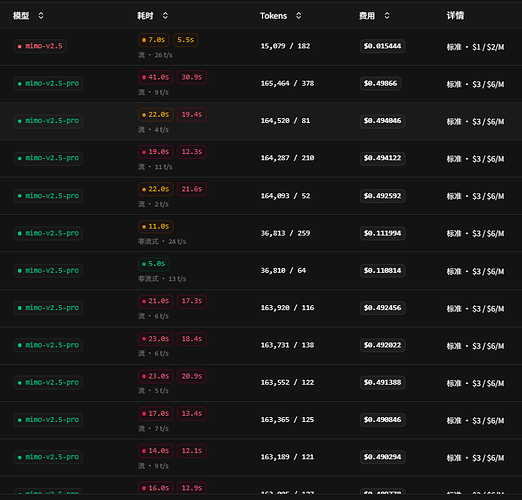Click the Tokens column header label
Viewport: 522px width, 500px height.
tap(273, 16)
